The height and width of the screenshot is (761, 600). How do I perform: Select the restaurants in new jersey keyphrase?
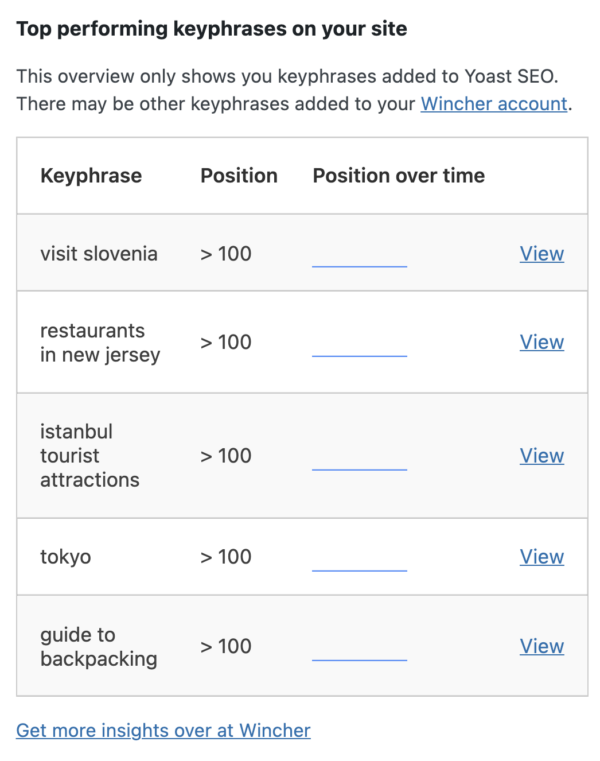tap(100, 342)
